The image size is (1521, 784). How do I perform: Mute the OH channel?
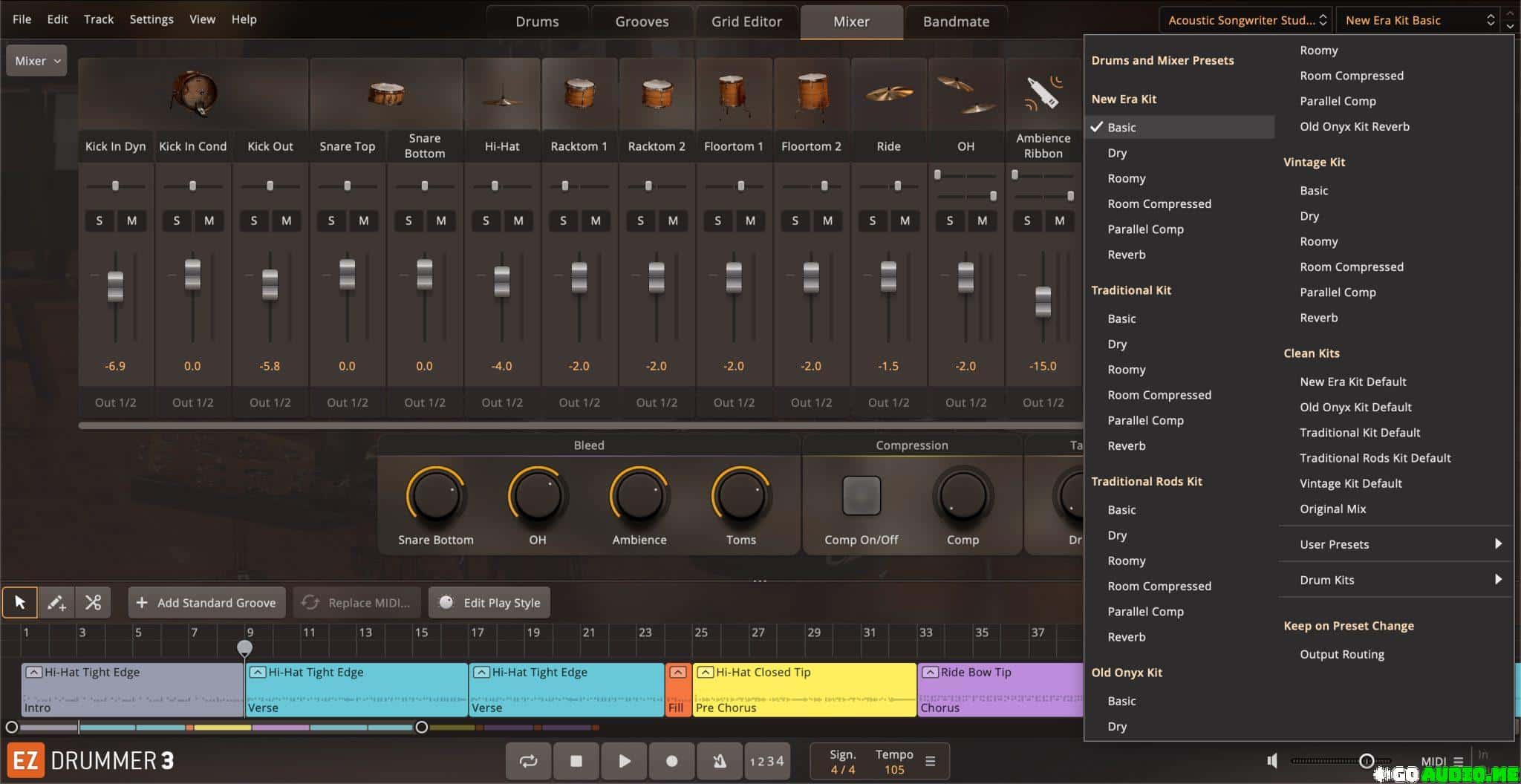point(982,220)
